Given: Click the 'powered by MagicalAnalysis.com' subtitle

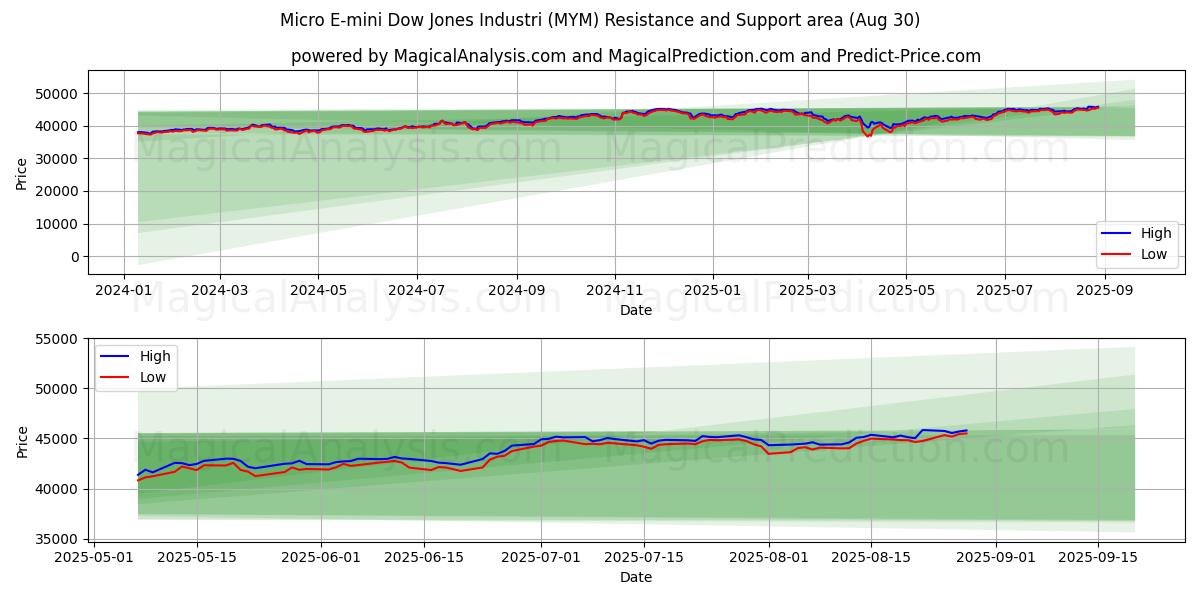Looking at the screenshot, I should pos(636,56).
